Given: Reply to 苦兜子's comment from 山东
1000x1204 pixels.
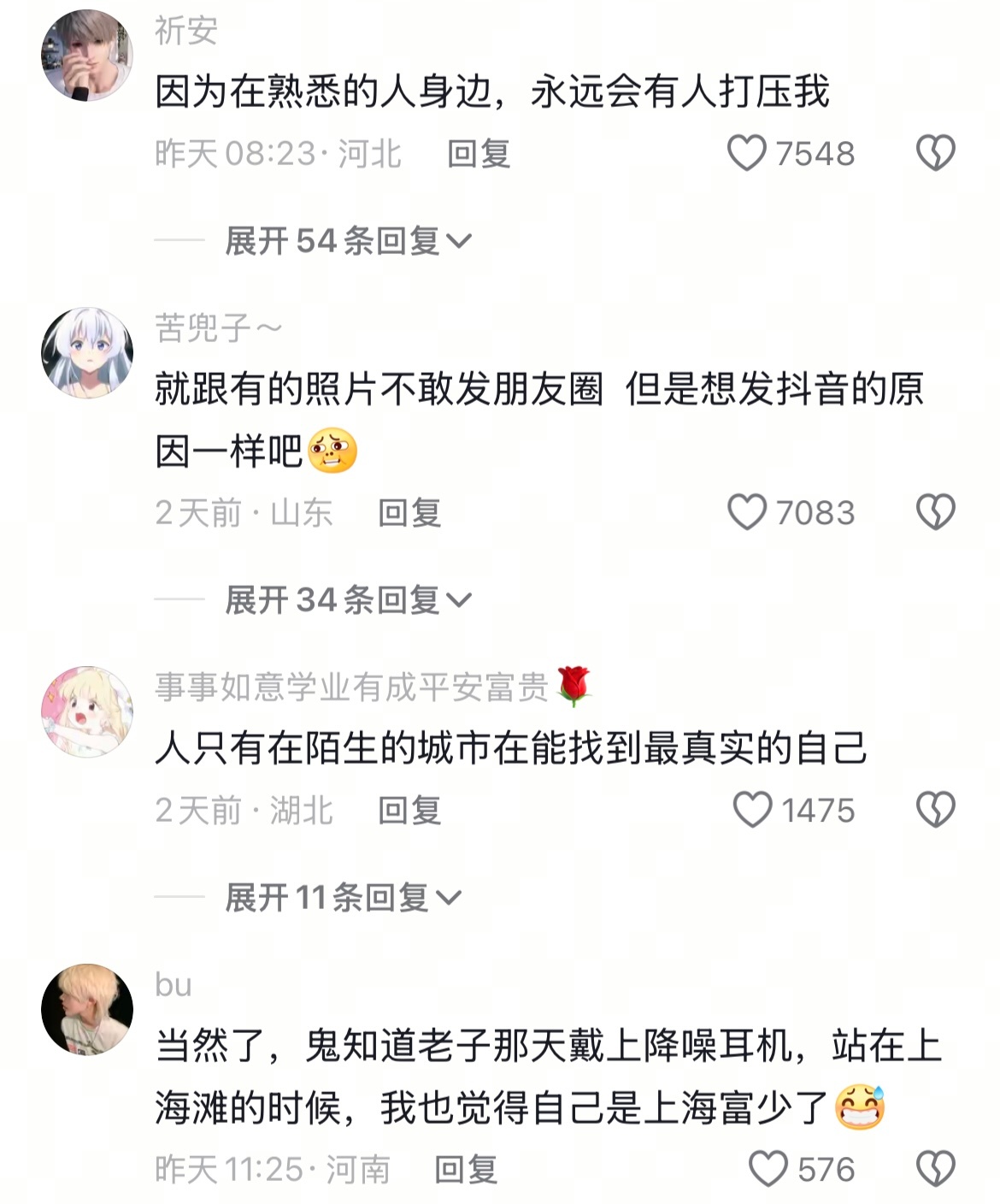Looking at the screenshot, I should tap(409, 513).
